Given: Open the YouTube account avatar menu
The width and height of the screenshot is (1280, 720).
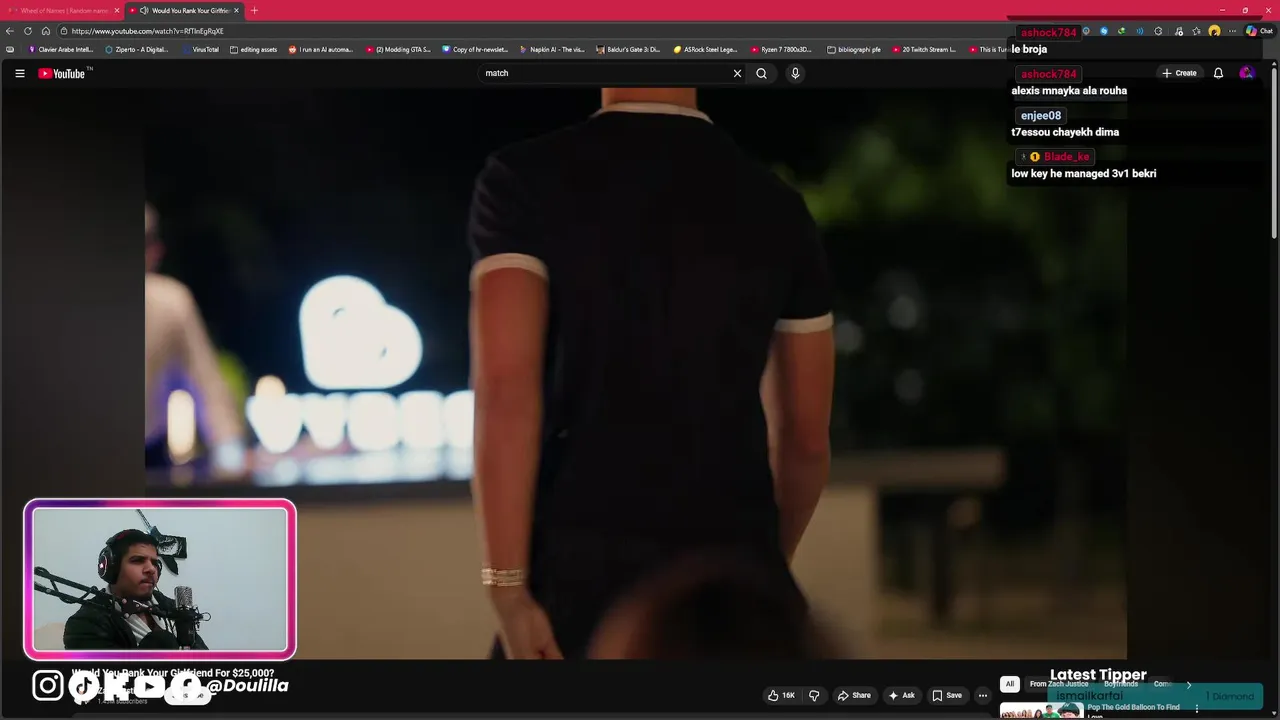Looking at the screenshot, I should point(1246,73).
